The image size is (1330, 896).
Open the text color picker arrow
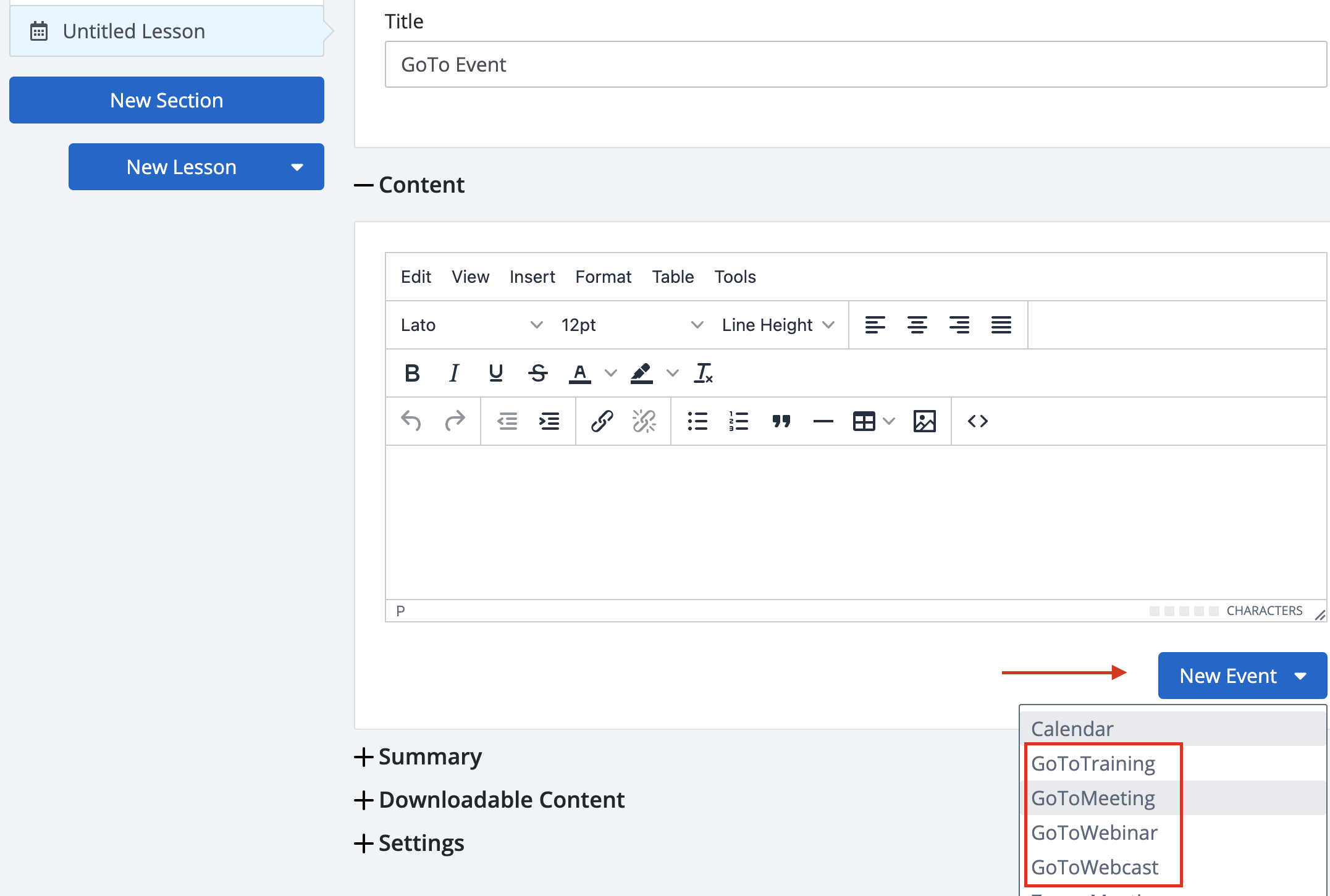click(611, 373)
